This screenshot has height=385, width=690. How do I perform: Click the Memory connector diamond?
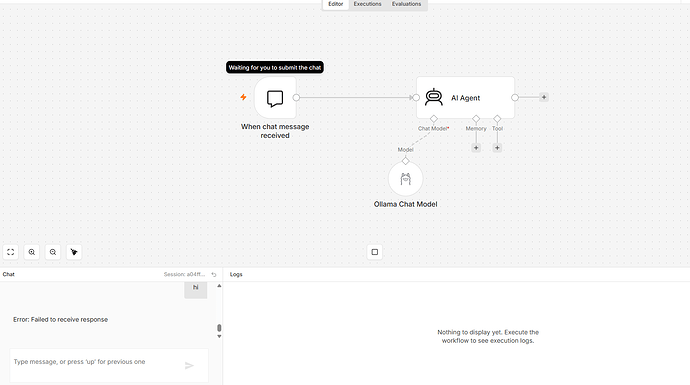coord(476,119)
